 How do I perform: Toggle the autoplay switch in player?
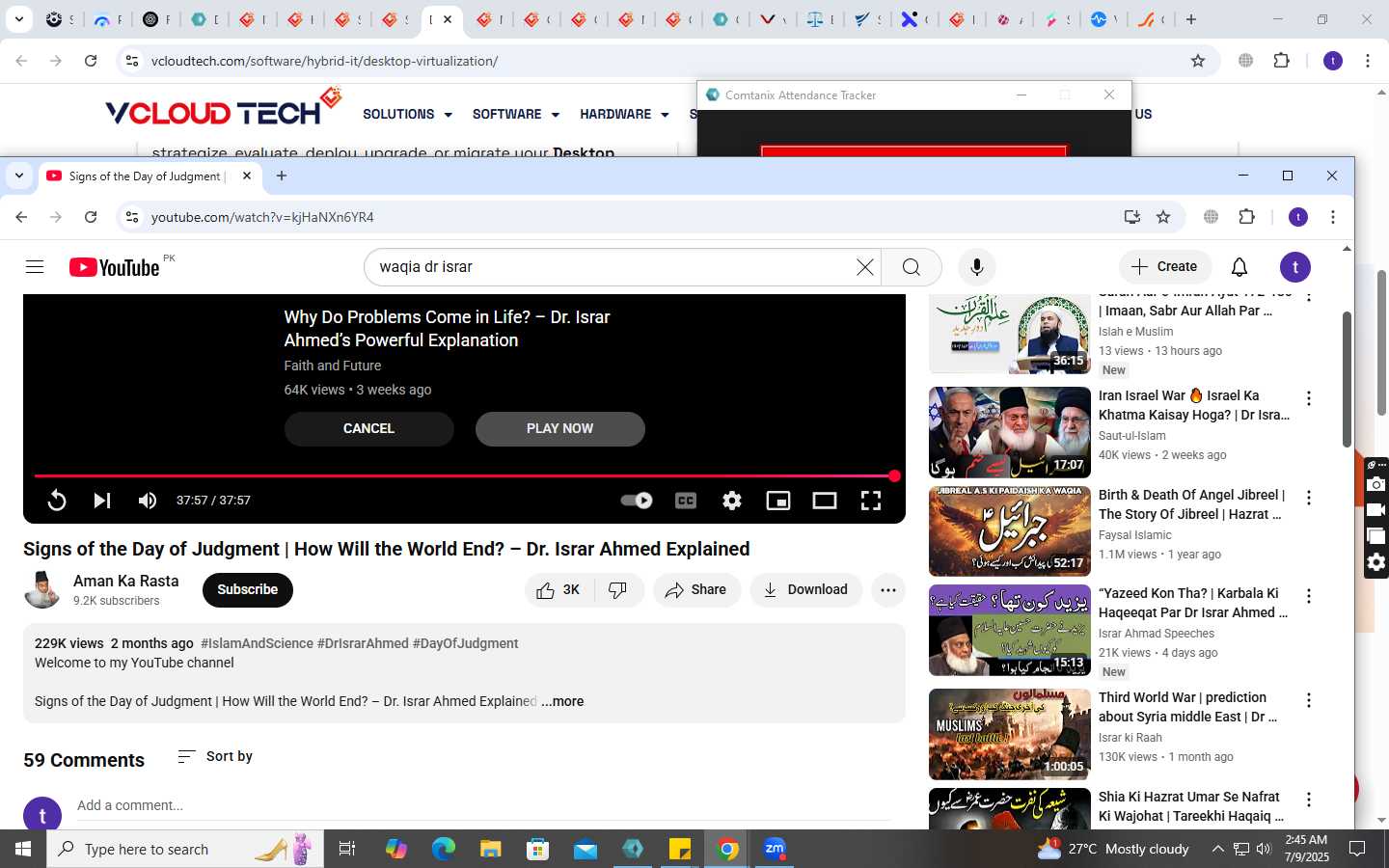pyautogui.click(x=637, y=501)
